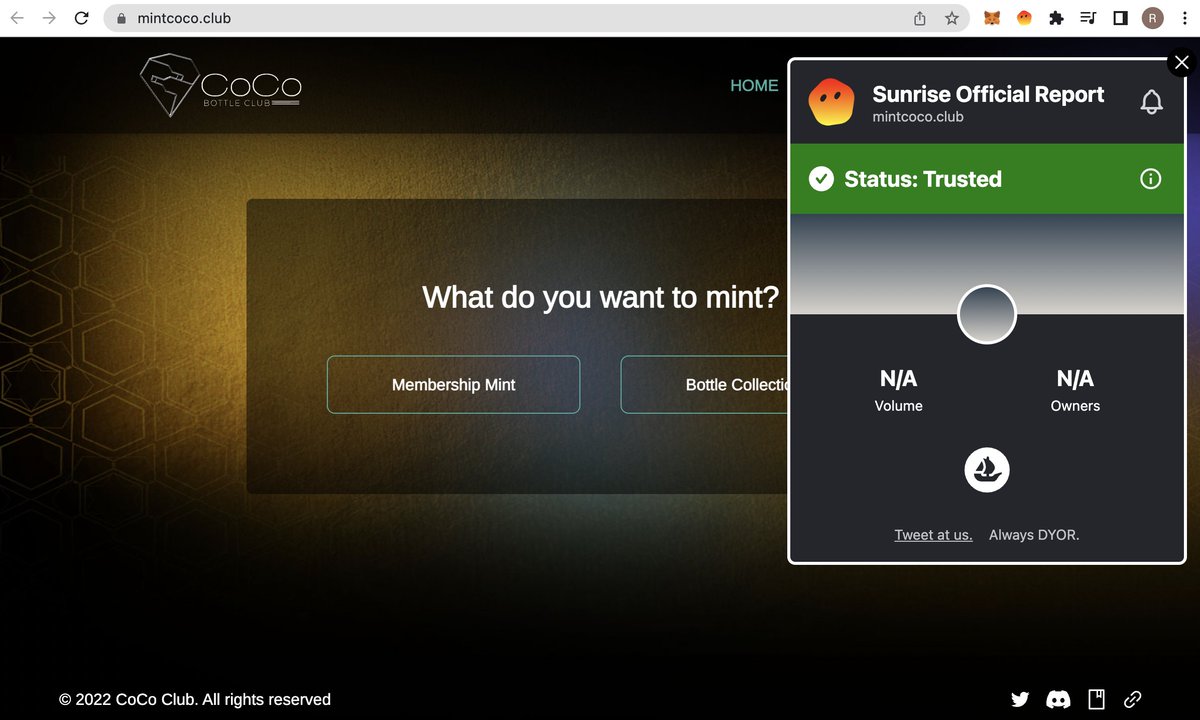Open the media controls toolbar icon
This screenshot has width=1200, height=720.
pos(1088,18)
